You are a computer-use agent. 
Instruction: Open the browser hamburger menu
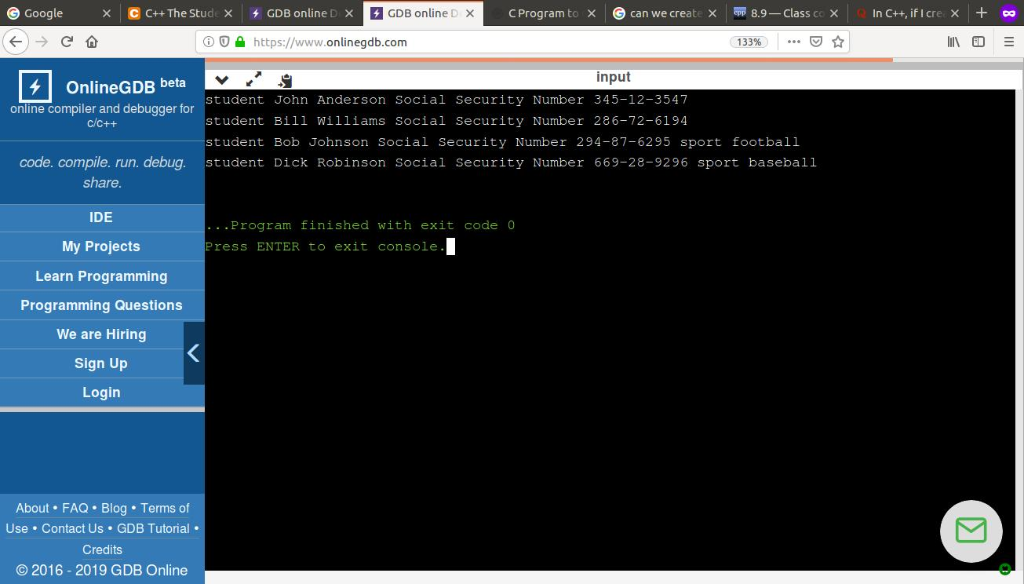(1008, 41)
